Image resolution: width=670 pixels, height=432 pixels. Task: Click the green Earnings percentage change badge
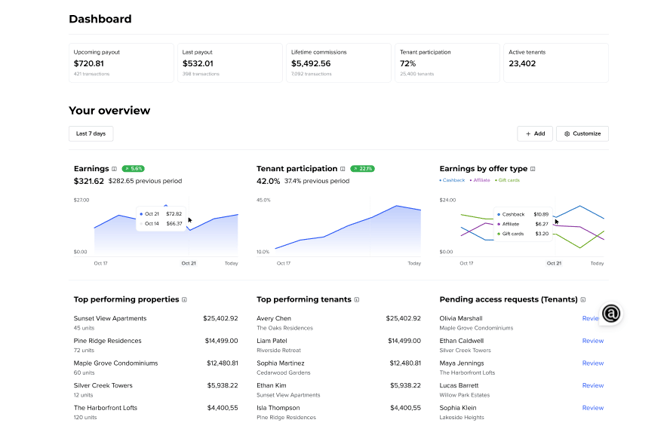click(133, 169)
